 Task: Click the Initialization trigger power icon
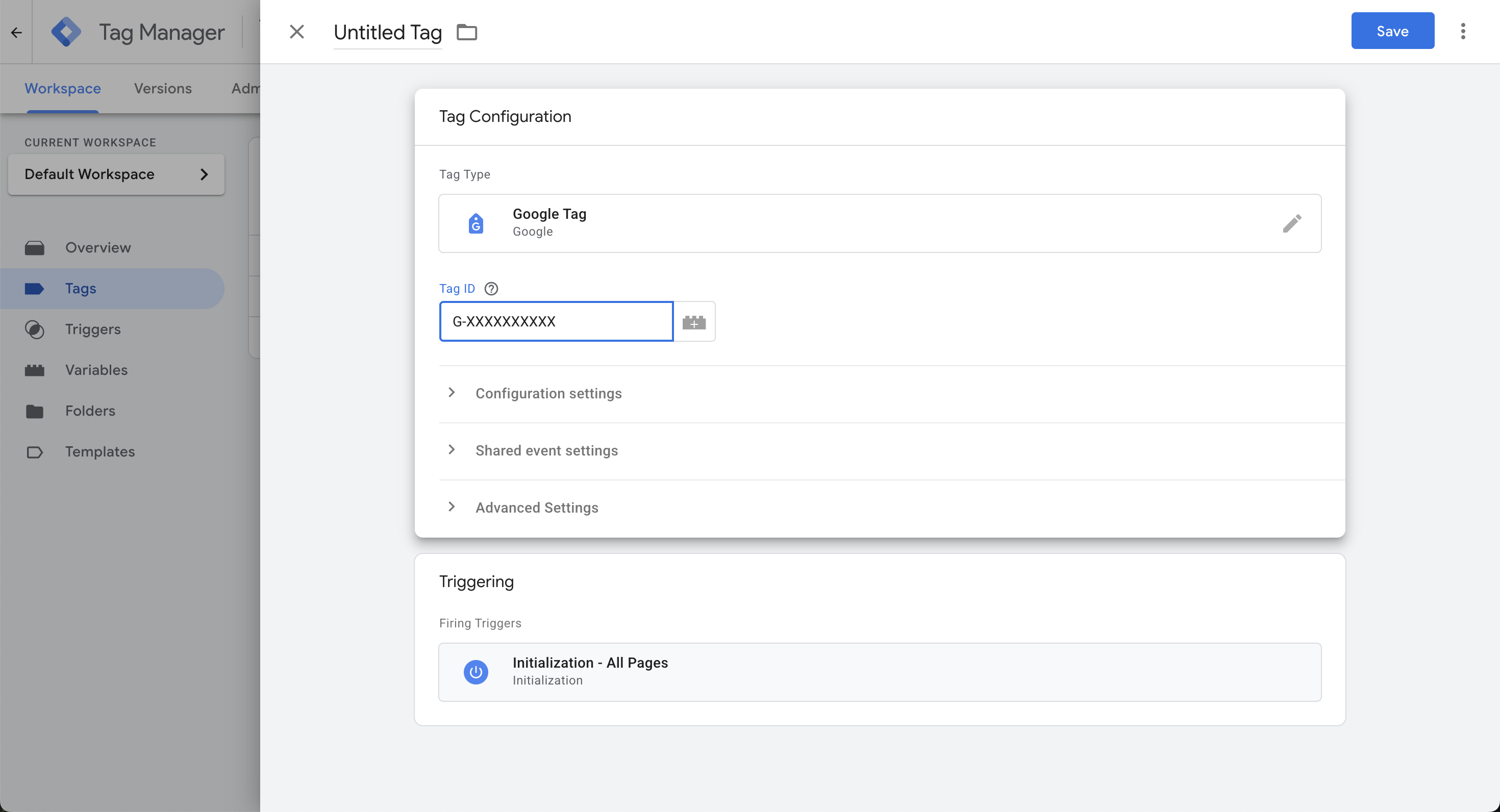pos(476,672)
